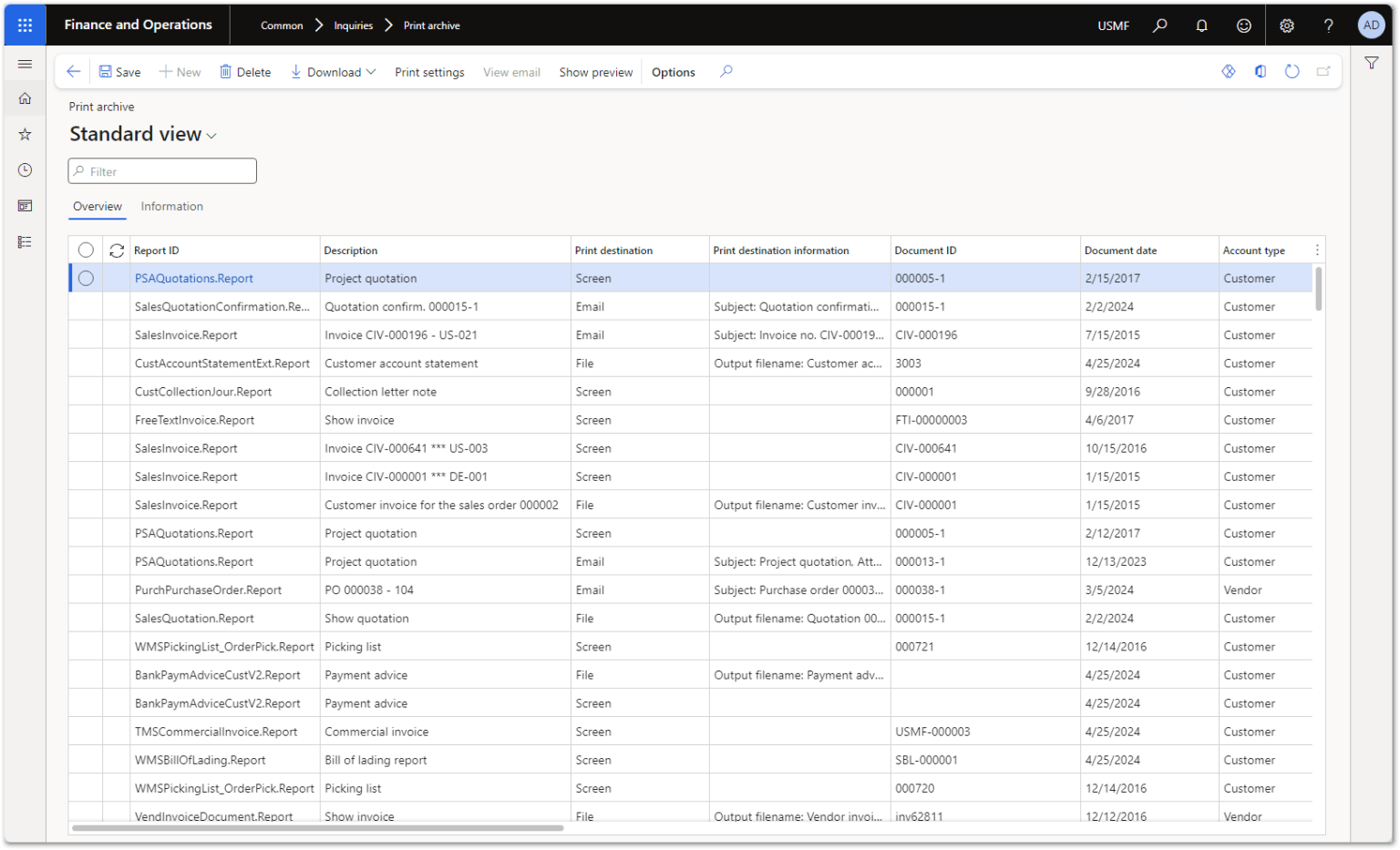Click the search icon in the top bar
Image resolution: width=1400 pixels, height=850 pixels.
pyautogui.click(x=1159, y=26)
